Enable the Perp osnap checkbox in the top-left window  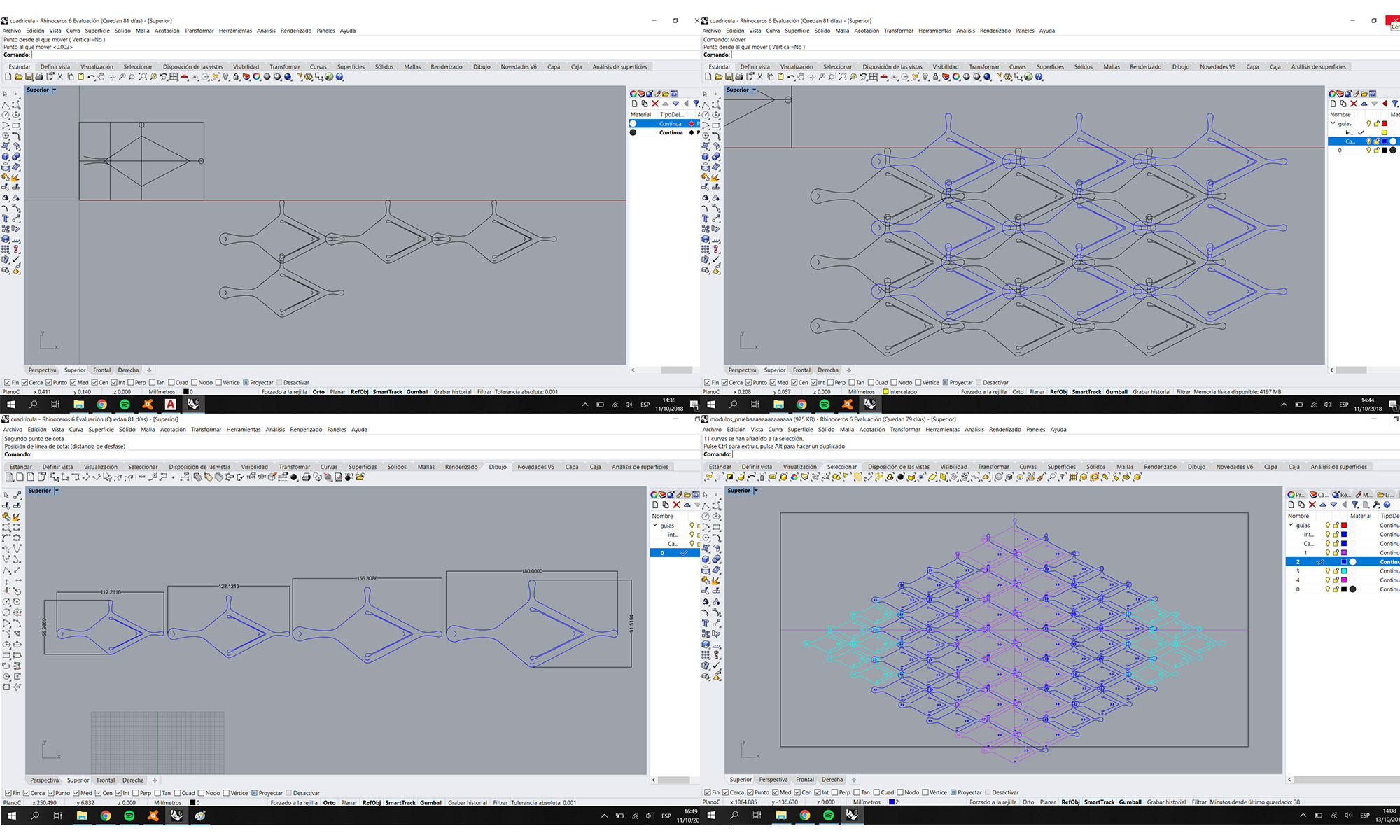(x=131, y=383)
